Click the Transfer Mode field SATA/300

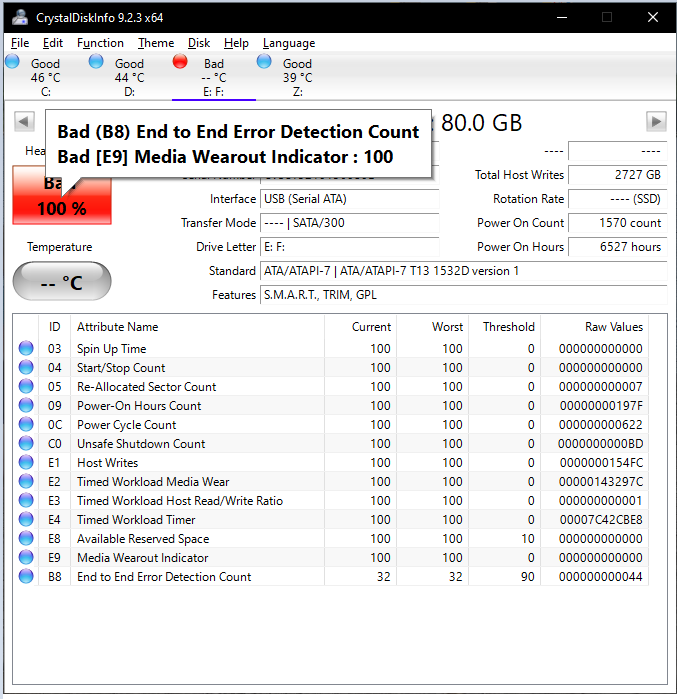(350, 223)
